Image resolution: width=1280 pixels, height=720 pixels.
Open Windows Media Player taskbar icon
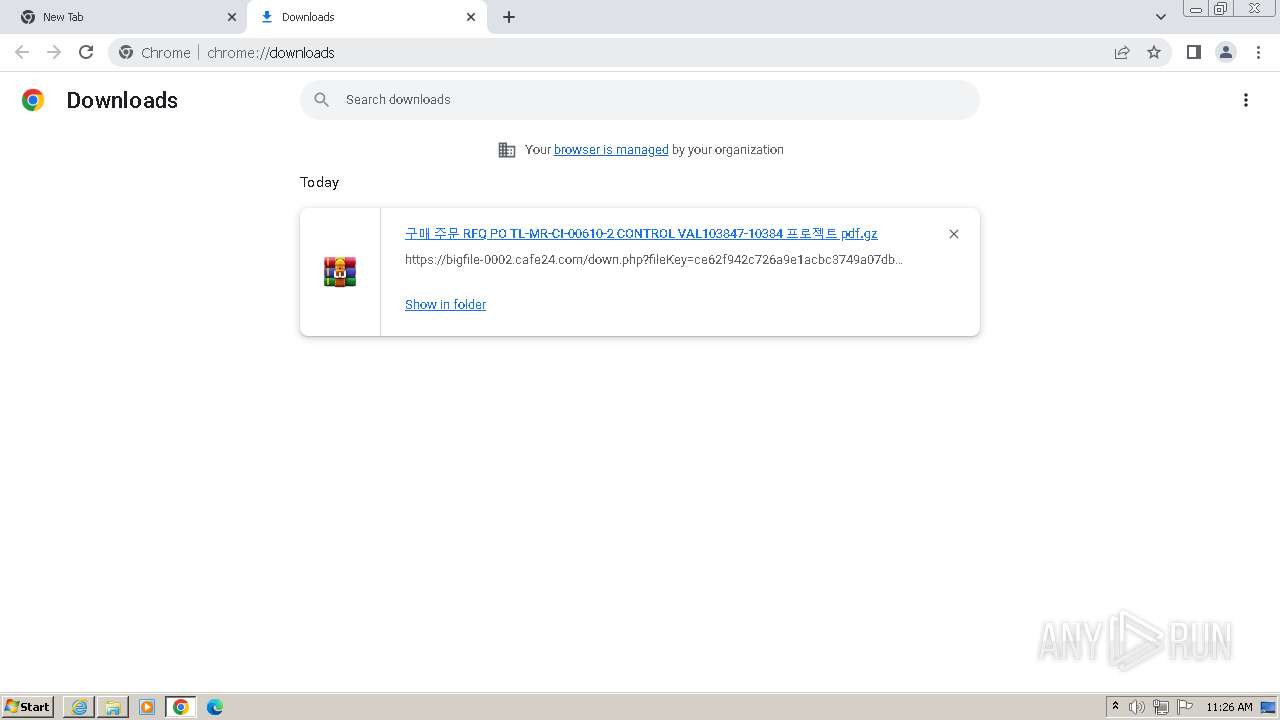(x=147, y=707)
